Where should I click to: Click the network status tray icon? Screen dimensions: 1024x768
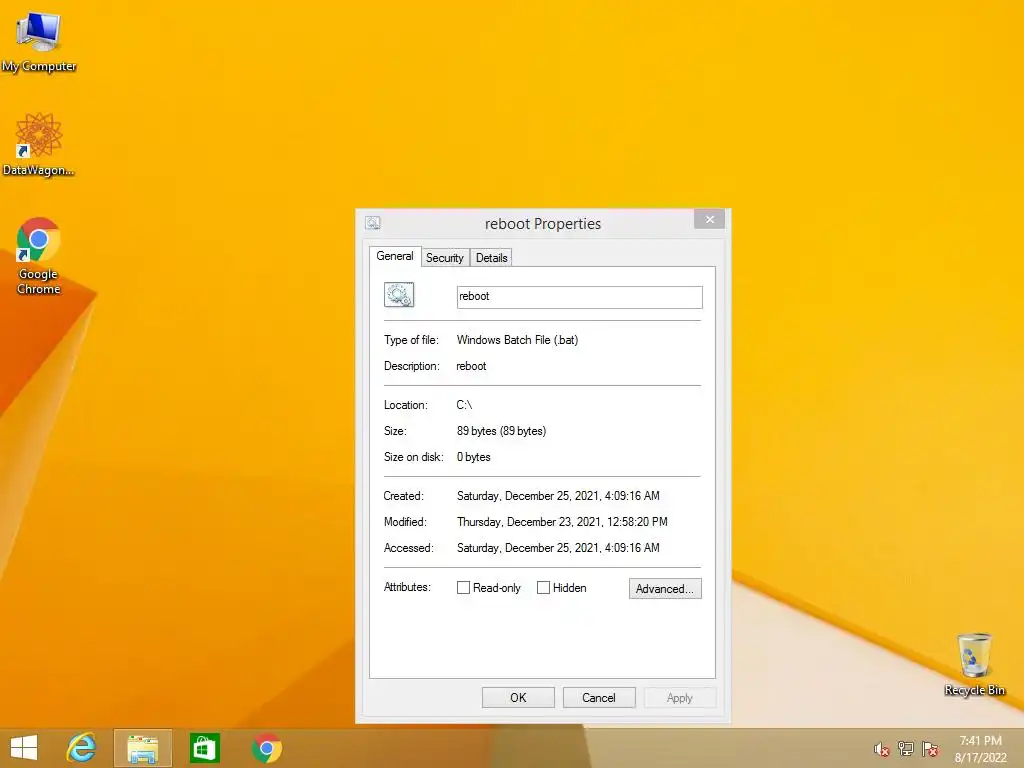[906, 749]
